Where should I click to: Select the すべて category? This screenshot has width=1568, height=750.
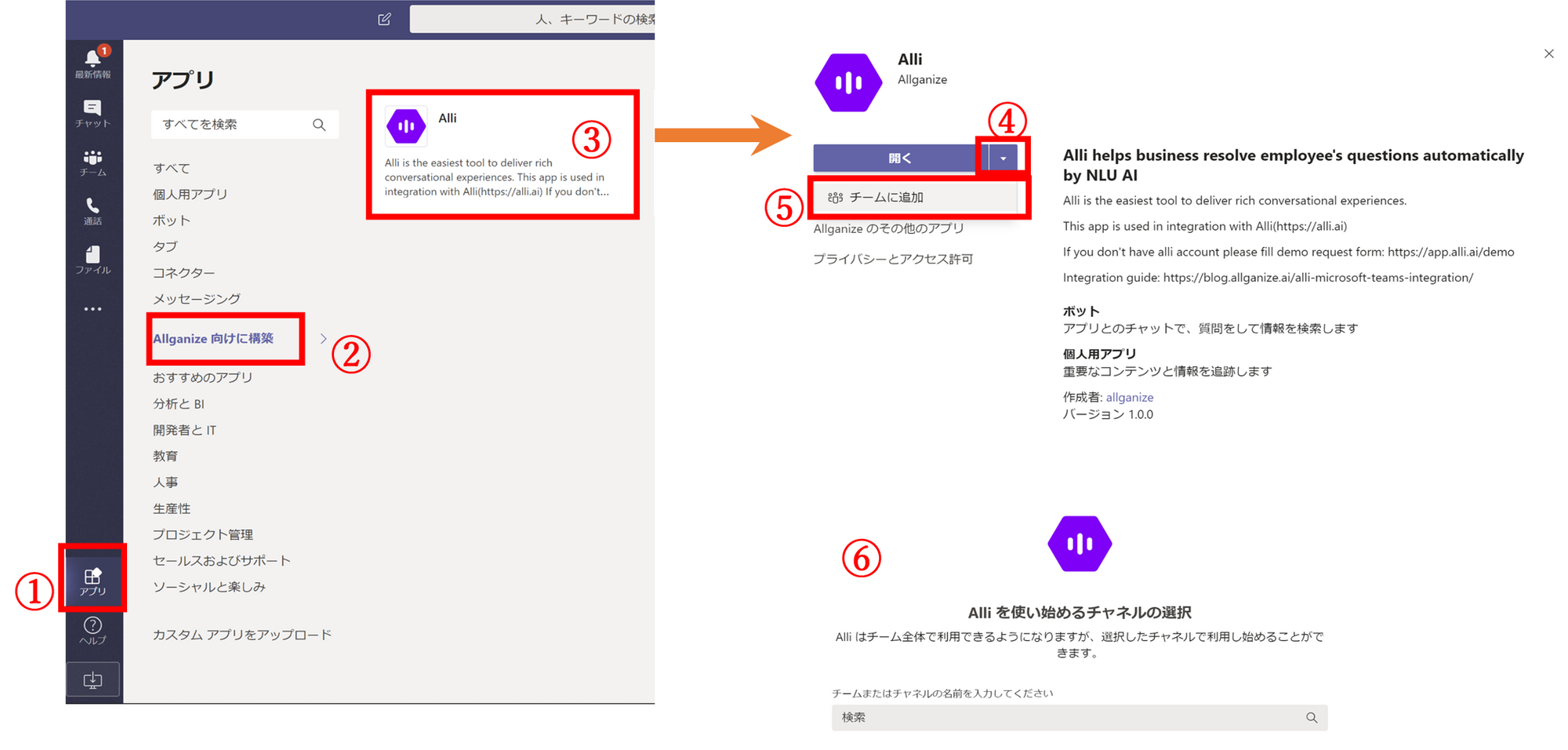point(172,169)
